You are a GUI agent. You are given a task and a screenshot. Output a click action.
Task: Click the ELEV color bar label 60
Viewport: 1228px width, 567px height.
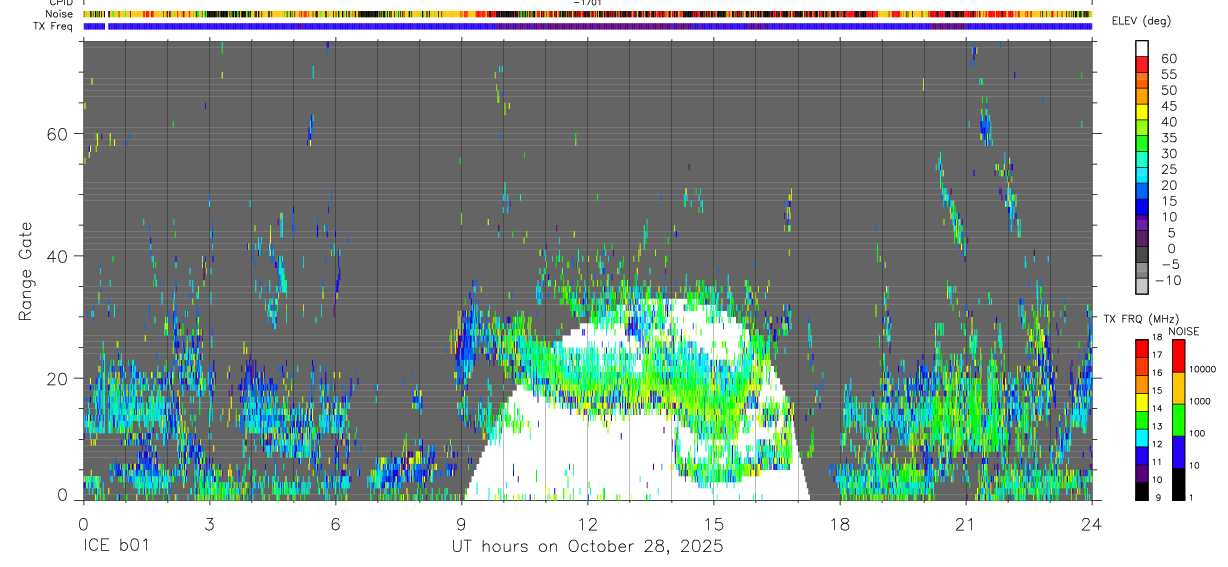[x=1168, y=58]
